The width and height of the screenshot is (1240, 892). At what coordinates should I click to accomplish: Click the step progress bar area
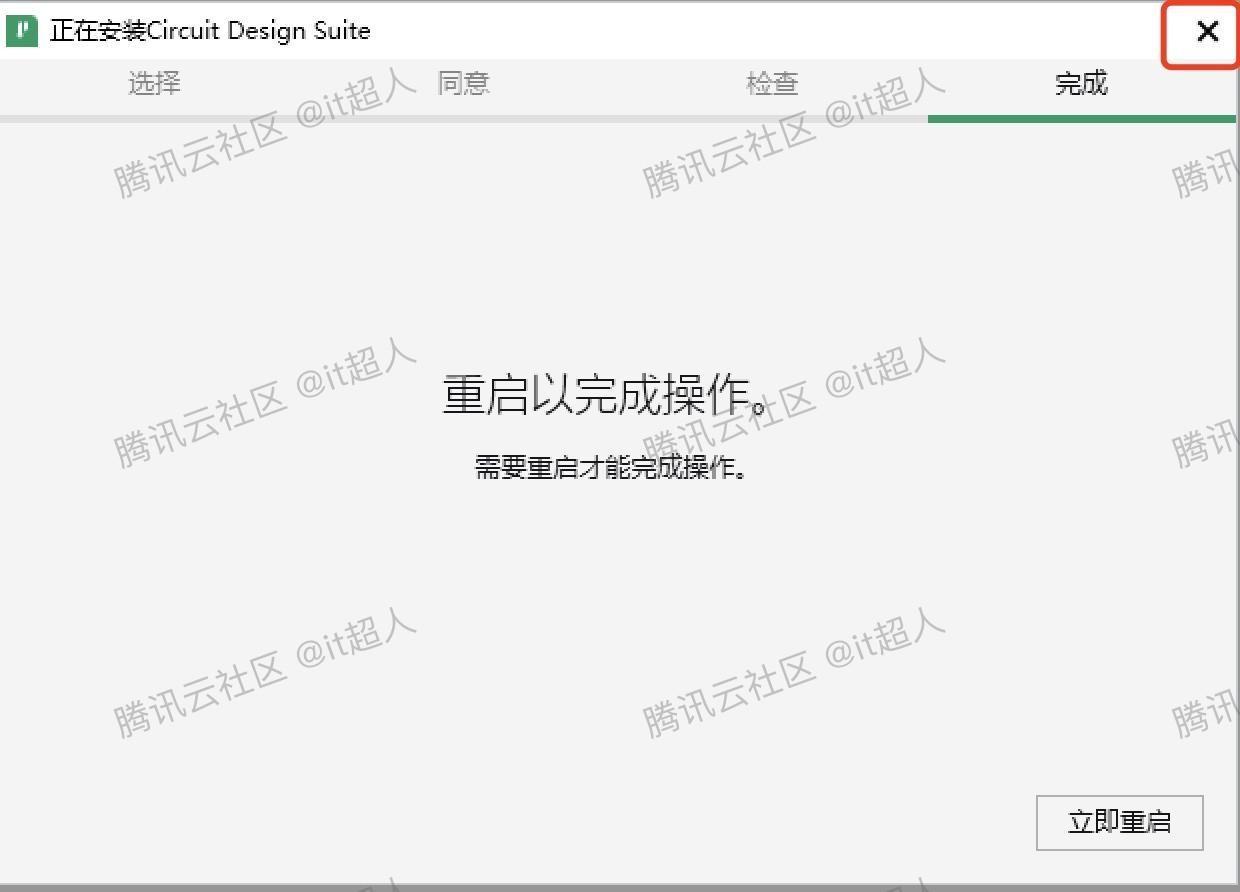[x=620, y=119]
